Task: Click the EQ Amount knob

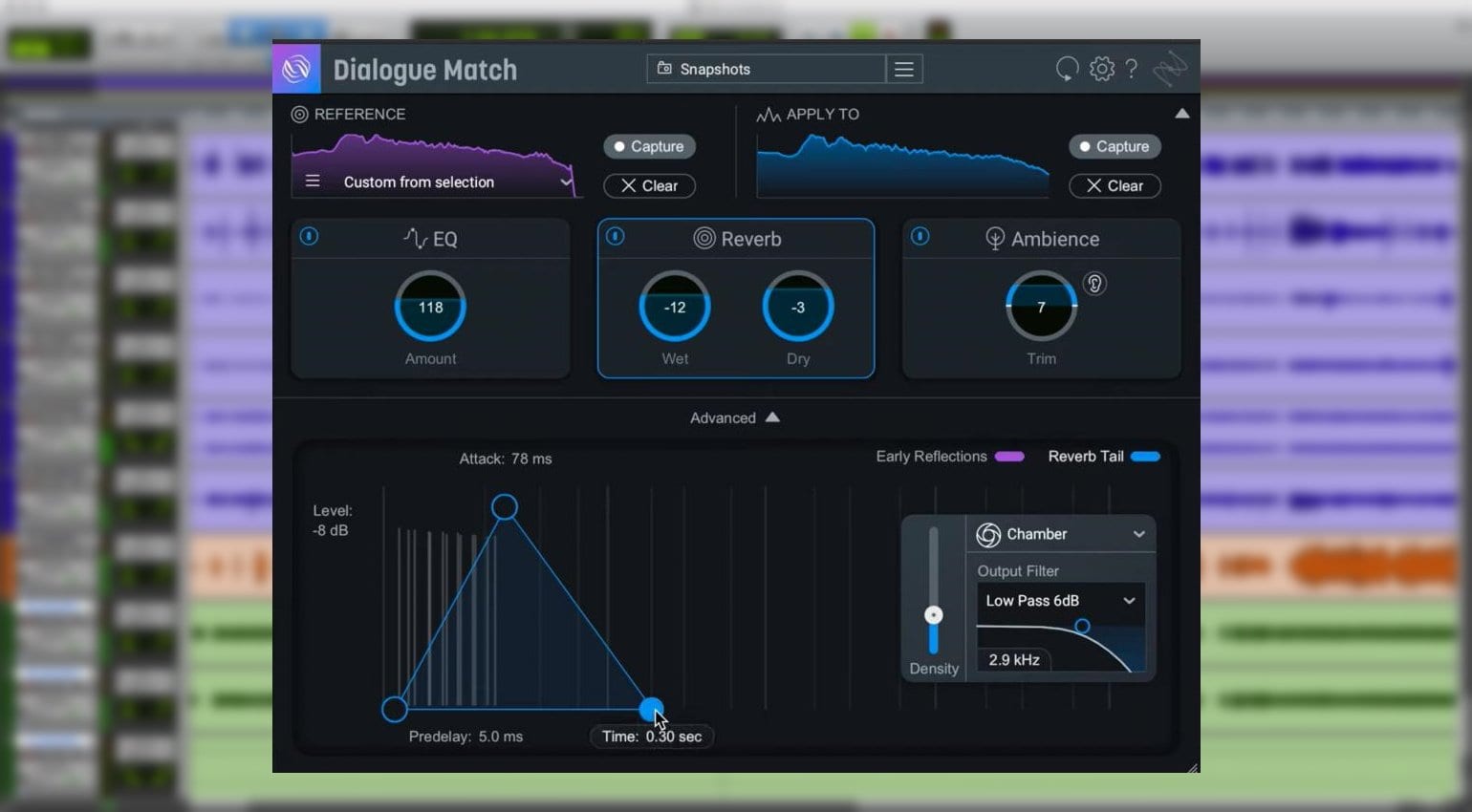Action: click(x=430, y=307)
